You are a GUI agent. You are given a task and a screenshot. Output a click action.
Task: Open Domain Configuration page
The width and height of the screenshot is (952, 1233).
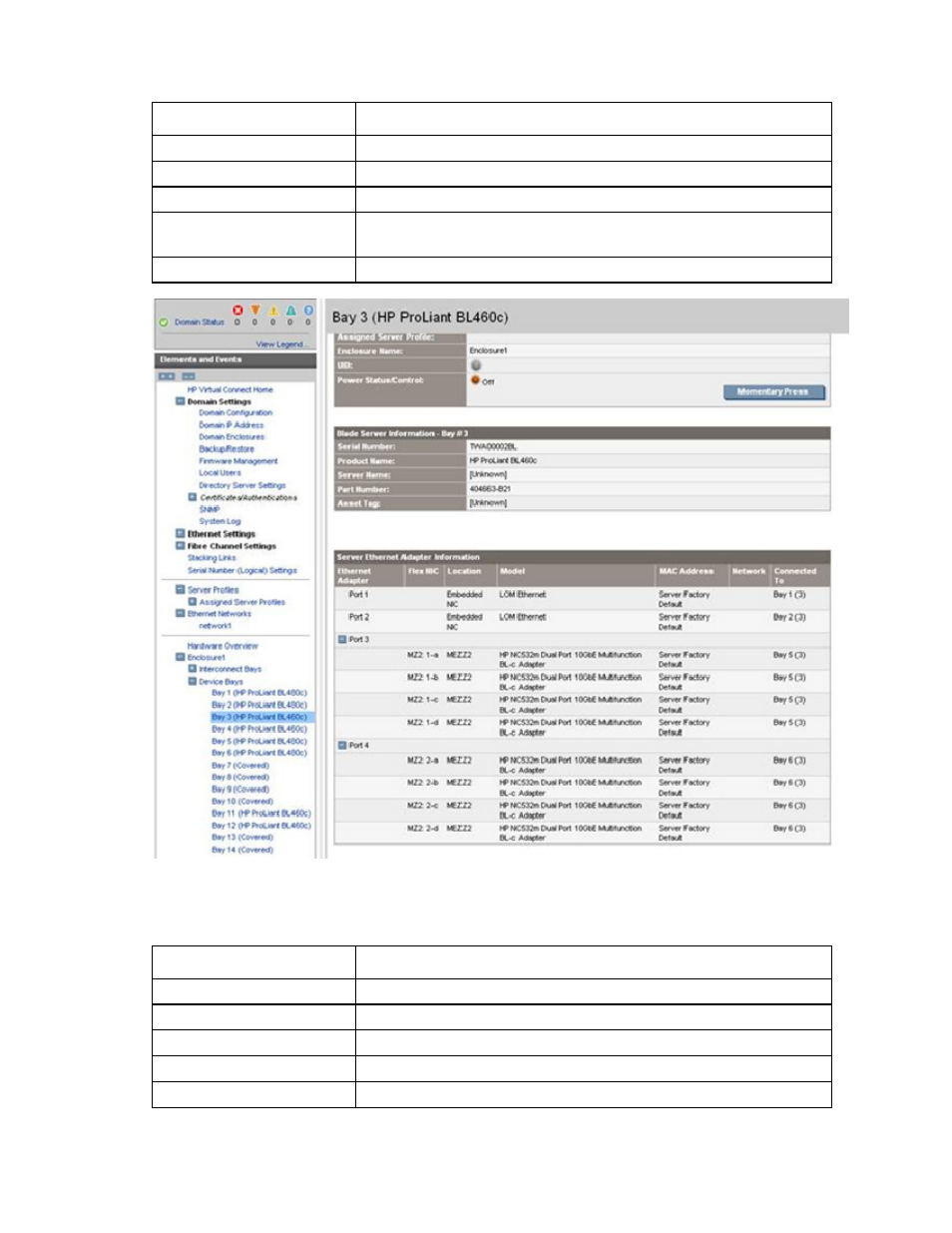236,412
